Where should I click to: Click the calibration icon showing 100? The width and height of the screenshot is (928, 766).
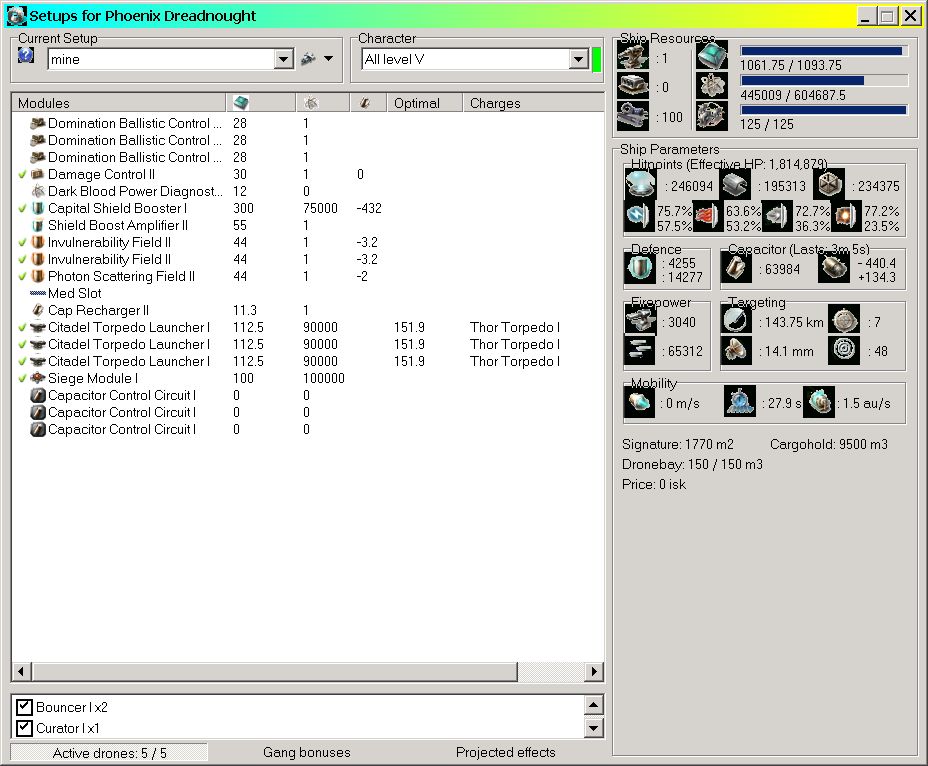[x=633, y=116]
